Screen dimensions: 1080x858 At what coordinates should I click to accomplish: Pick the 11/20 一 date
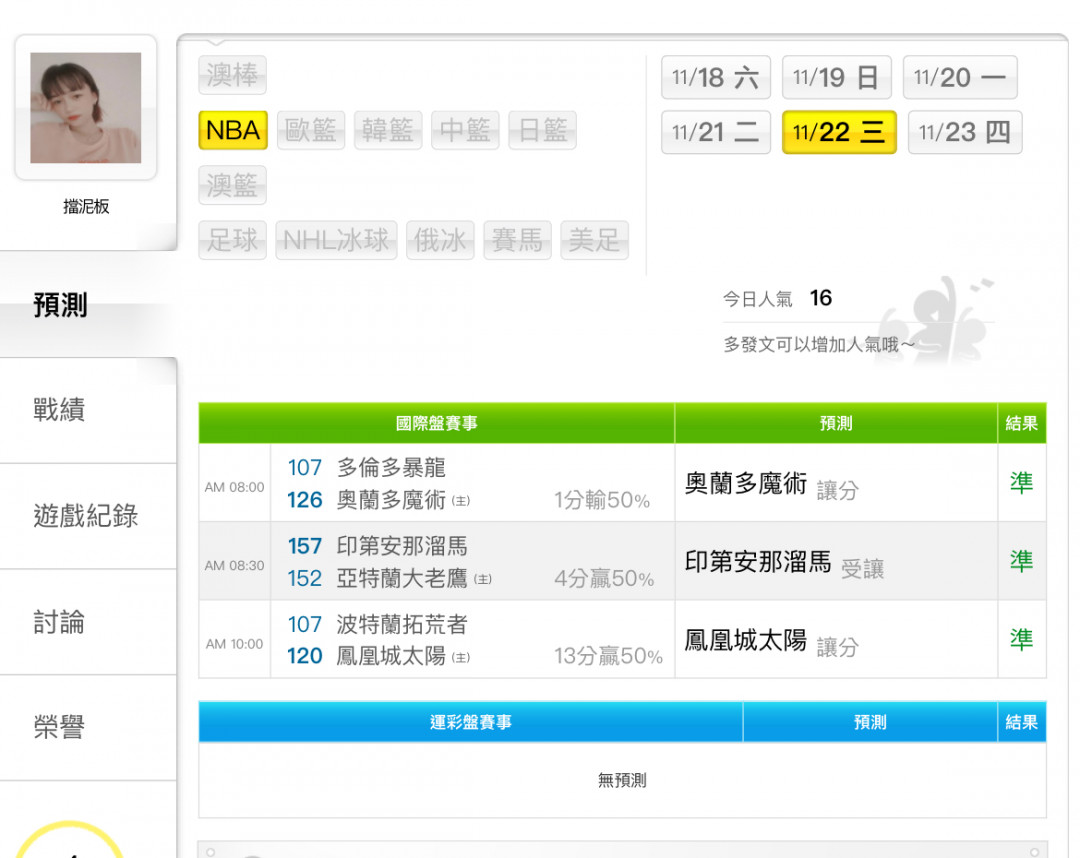960,77
